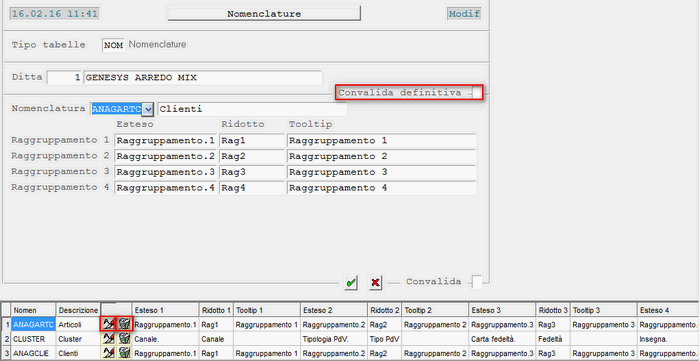This screenshot has width=700, height=361.
Task: Click the Modif mode label
Action: 464,14
